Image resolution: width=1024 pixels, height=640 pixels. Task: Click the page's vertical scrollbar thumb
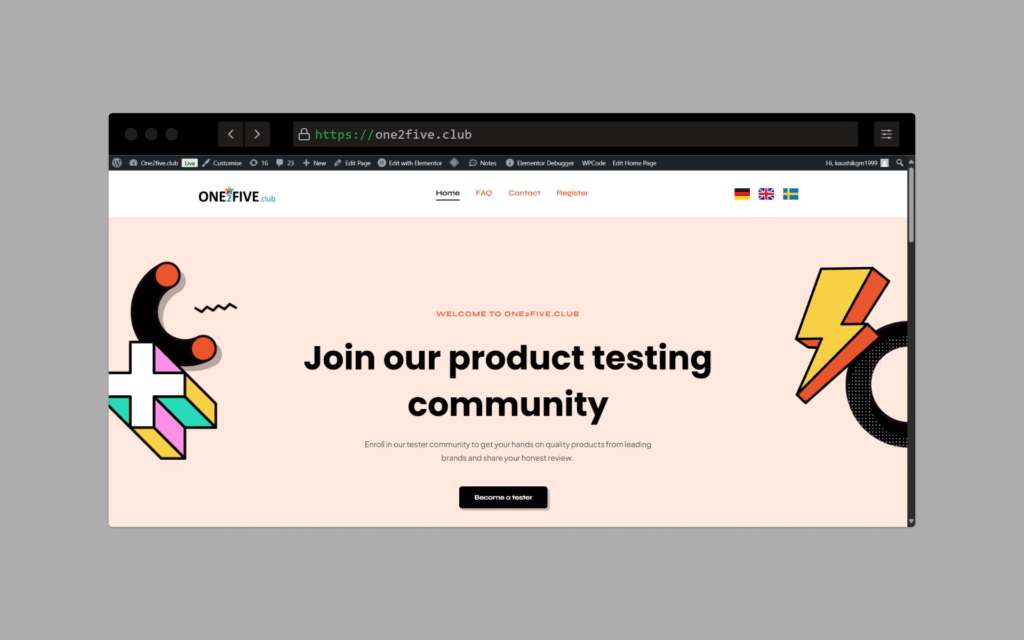click(911, 204)
